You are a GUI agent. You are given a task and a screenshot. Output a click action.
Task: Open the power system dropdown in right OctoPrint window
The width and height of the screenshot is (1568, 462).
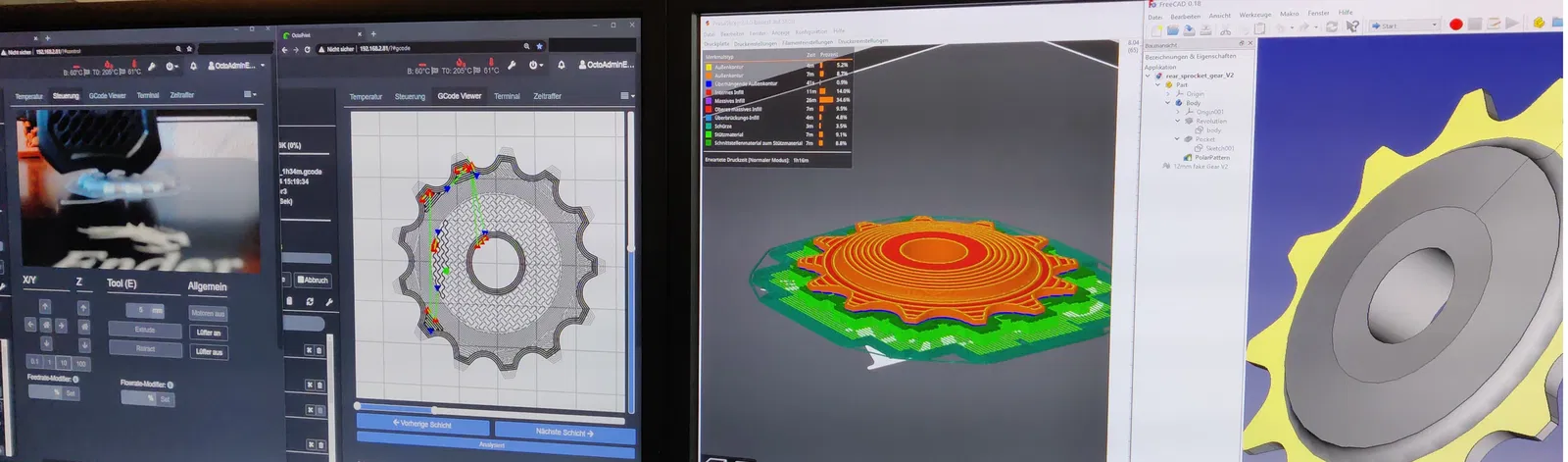click(536, 65)
